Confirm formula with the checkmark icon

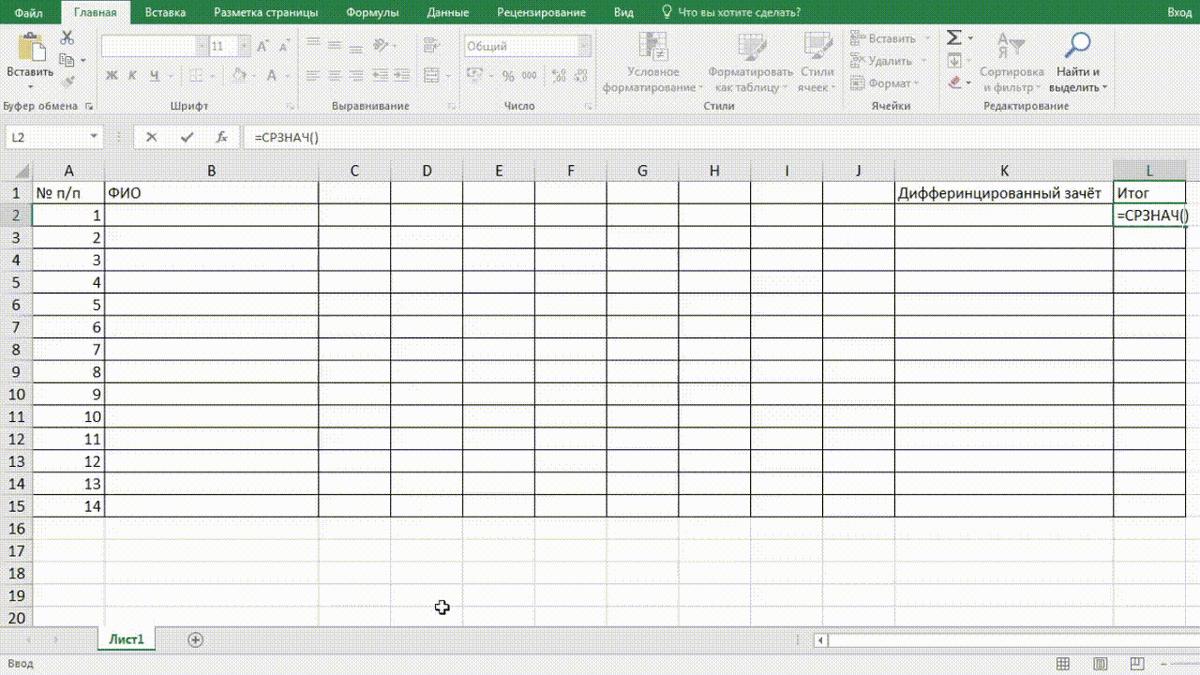[186, 137]
